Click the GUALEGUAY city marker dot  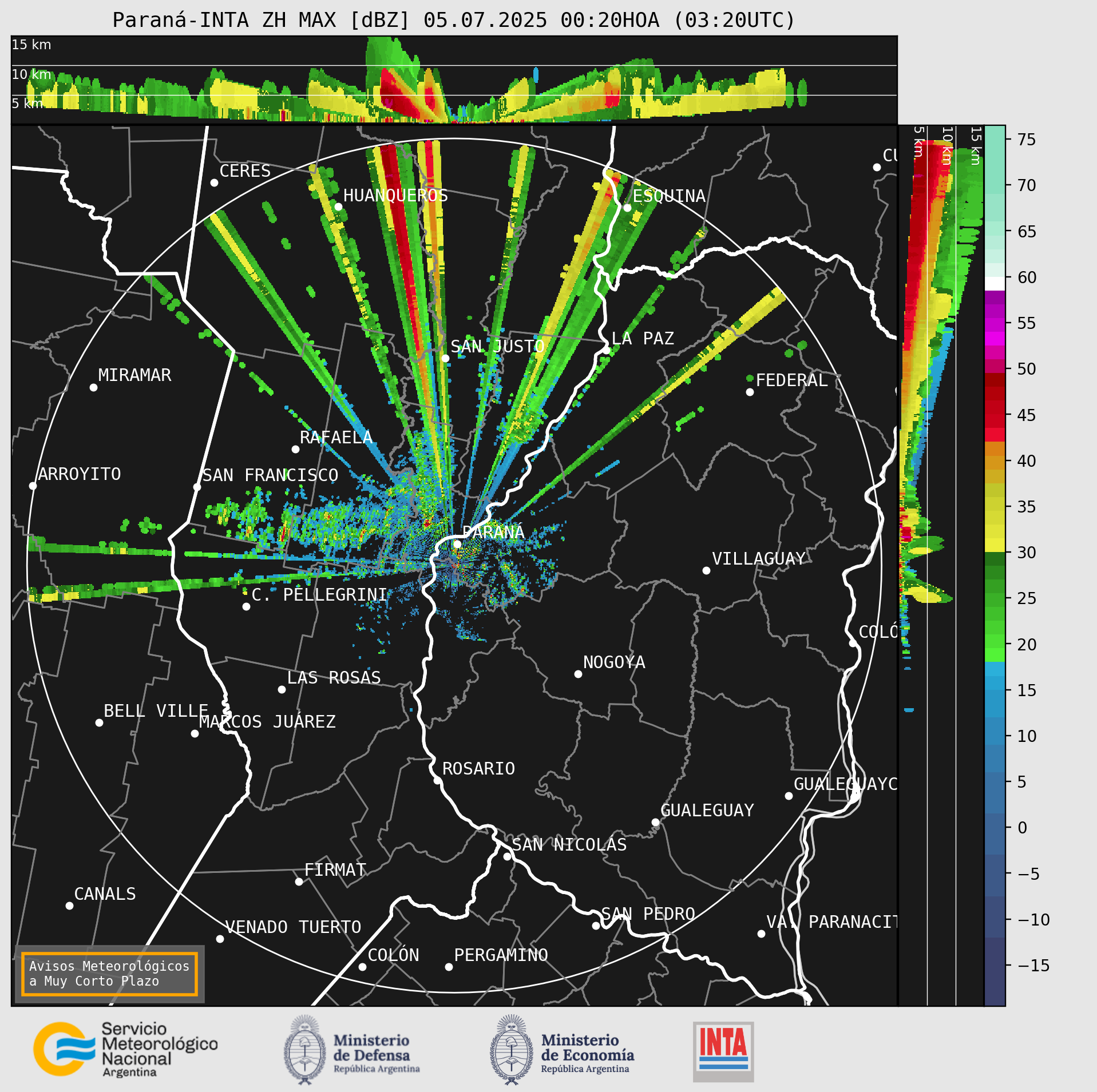pyautogui.click(x=655, y=822)
